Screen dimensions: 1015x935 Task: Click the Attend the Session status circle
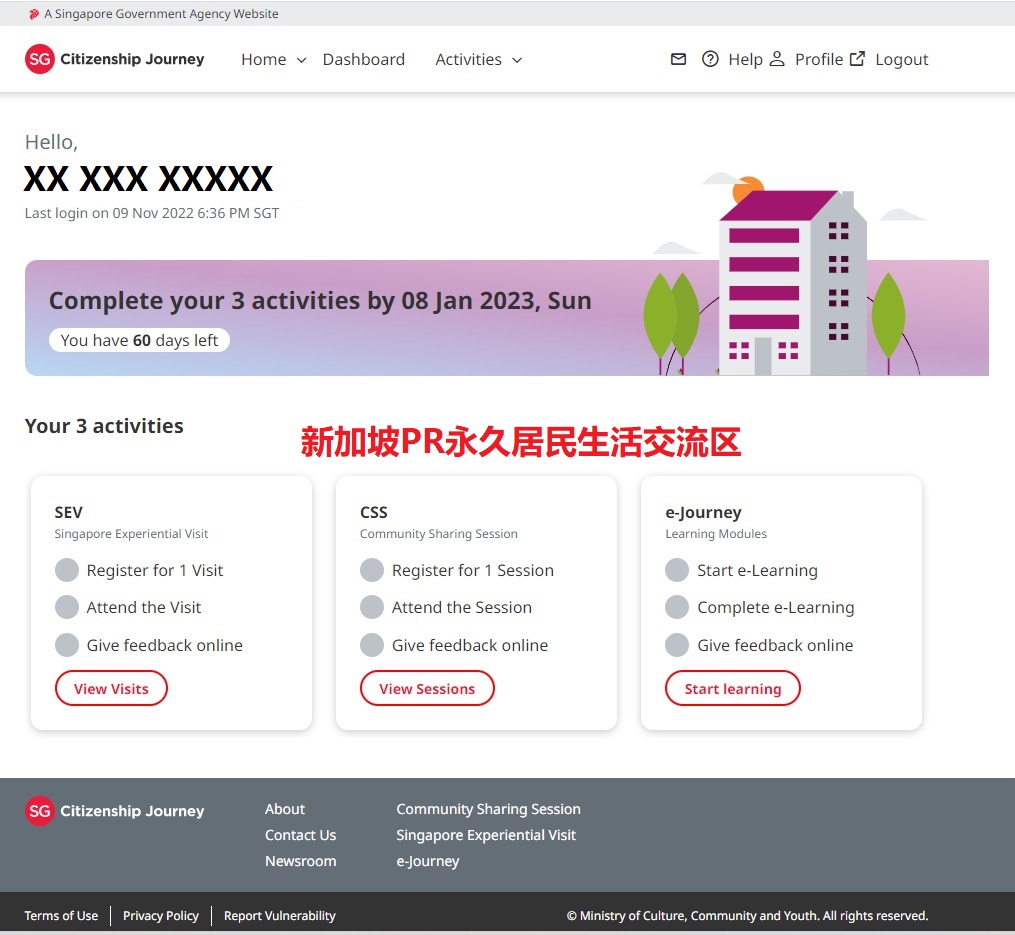click(x=372, y=607)
